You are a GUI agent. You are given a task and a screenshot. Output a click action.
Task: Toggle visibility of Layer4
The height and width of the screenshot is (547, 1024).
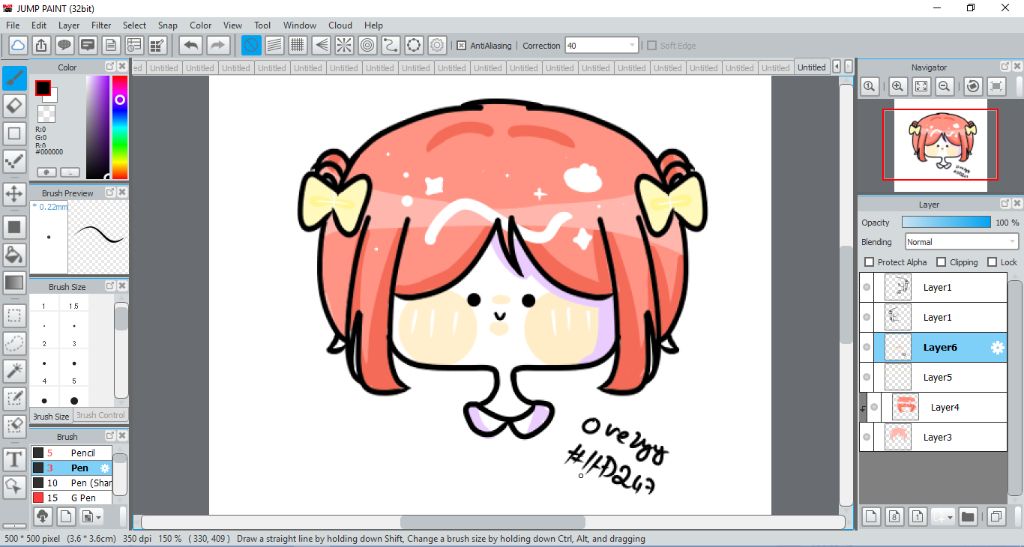pos(874,407)
